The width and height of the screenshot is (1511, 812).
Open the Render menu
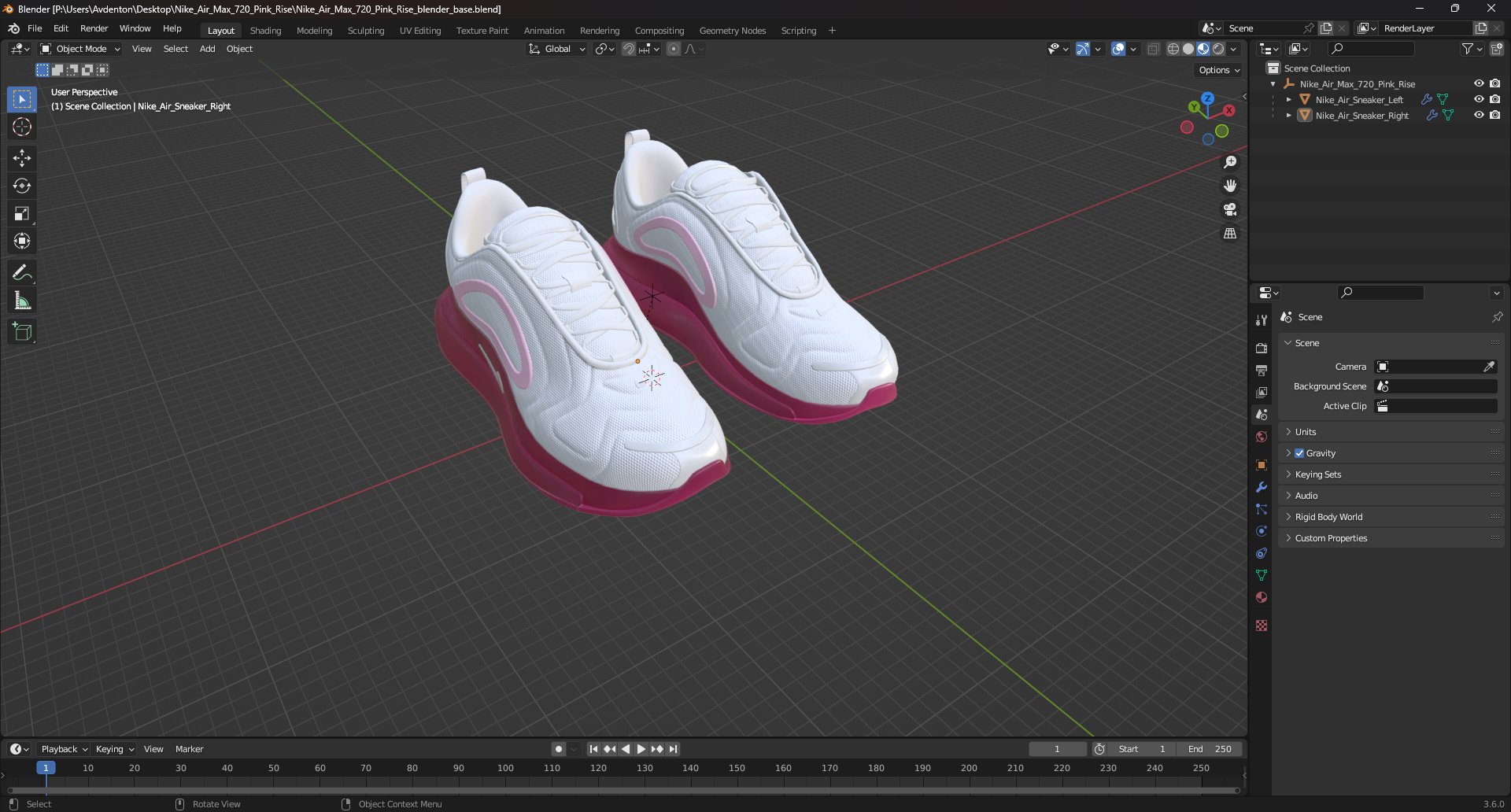pyautogui.click(x=94, y=28)
